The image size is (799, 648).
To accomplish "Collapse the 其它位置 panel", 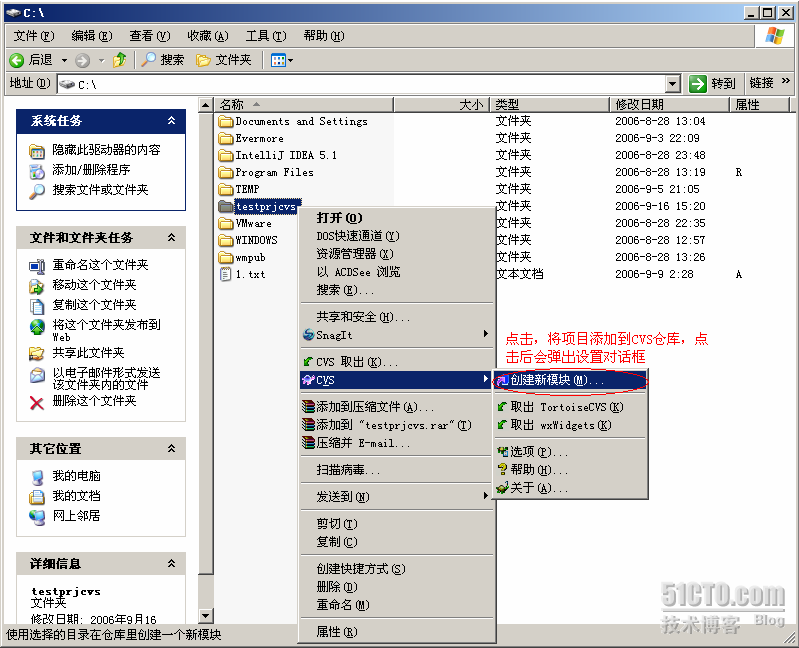I will pyautogui.click(x=171, y=448).
